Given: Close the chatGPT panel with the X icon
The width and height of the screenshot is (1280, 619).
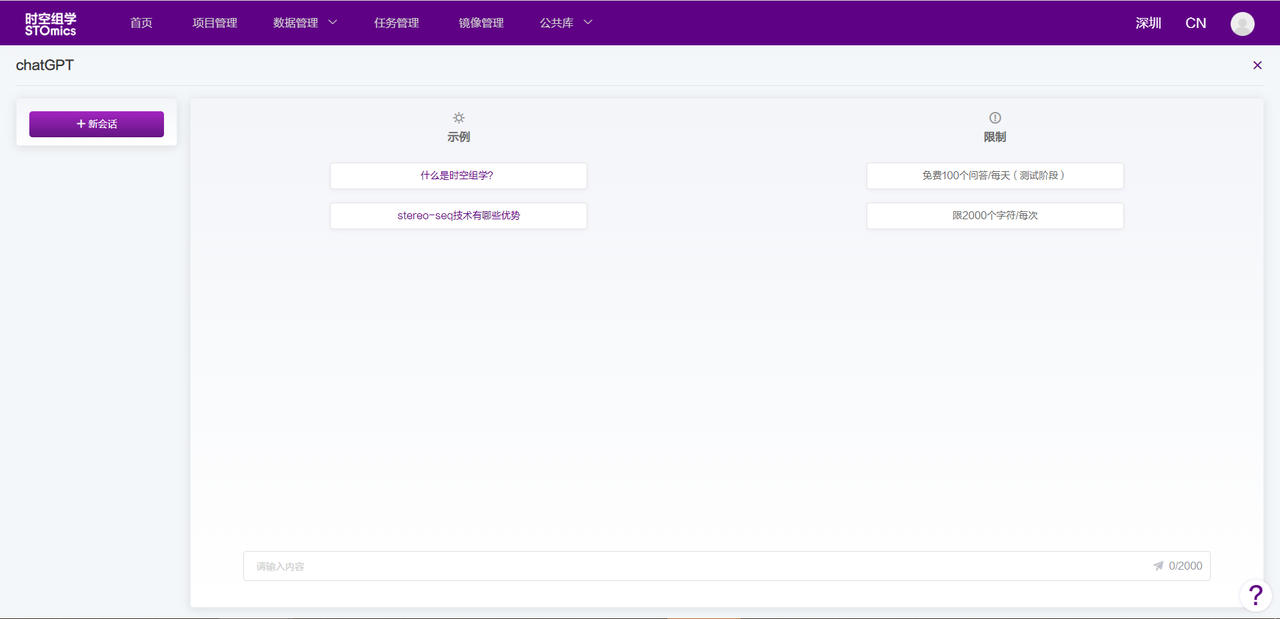Looking at the screenshot, I should pos(1257,65).
